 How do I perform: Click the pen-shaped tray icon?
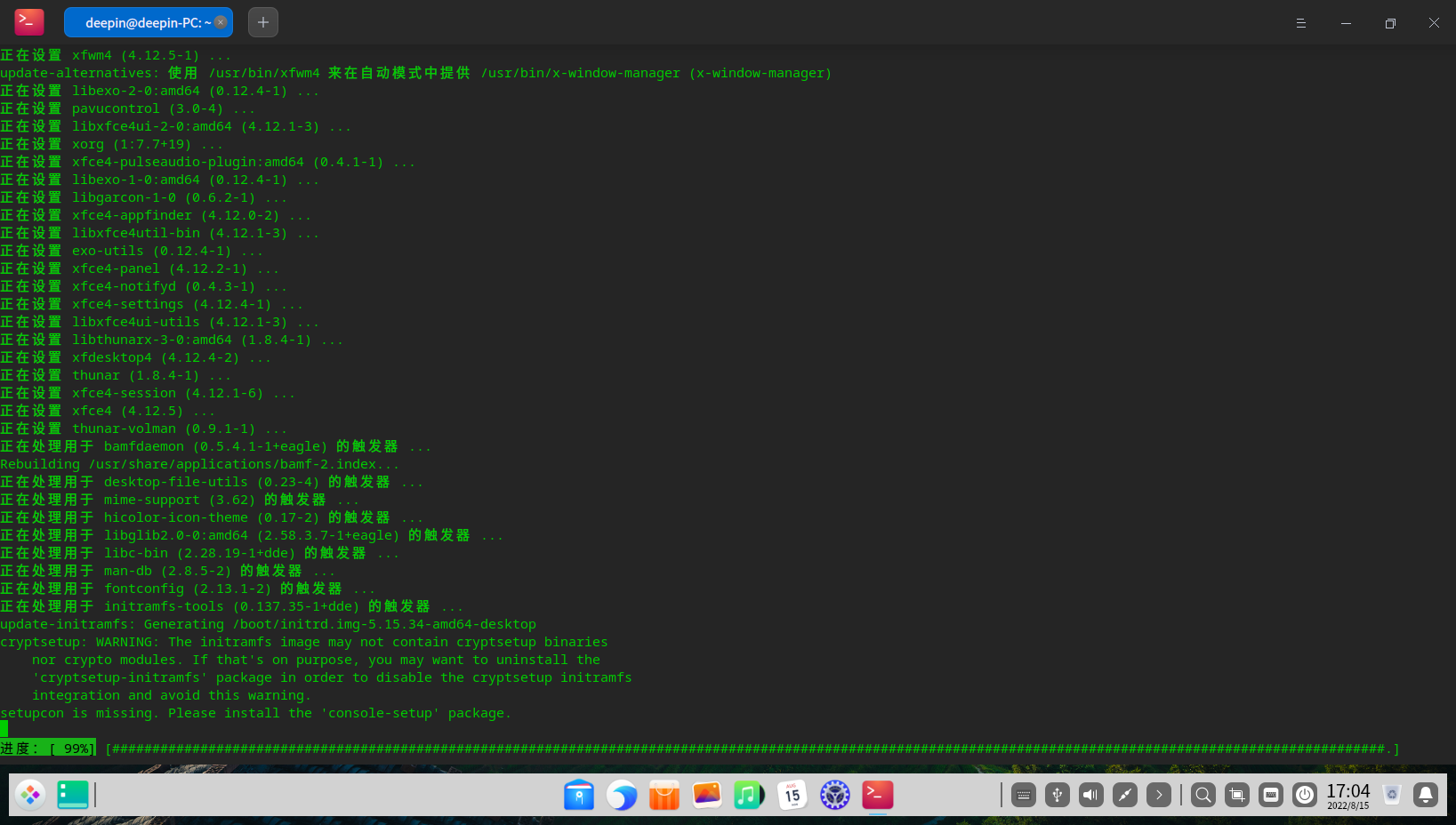(x=1125, y=795)
